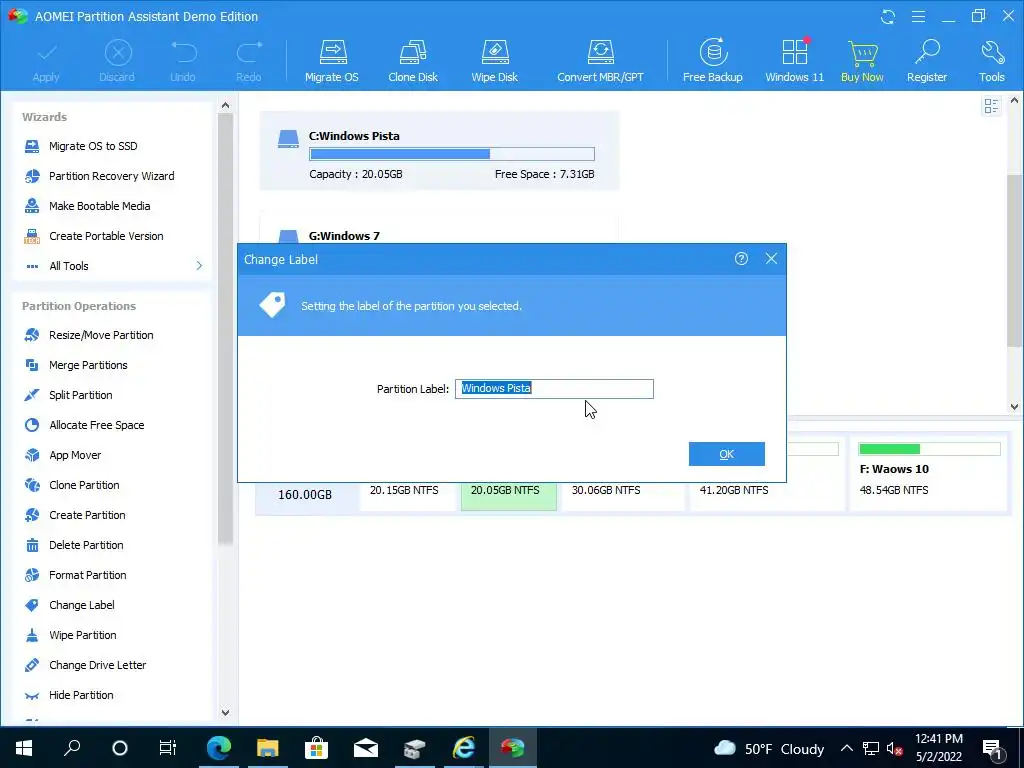Choose Format Partition operation
Screen dimensions: 1024x768
point(88,575)
